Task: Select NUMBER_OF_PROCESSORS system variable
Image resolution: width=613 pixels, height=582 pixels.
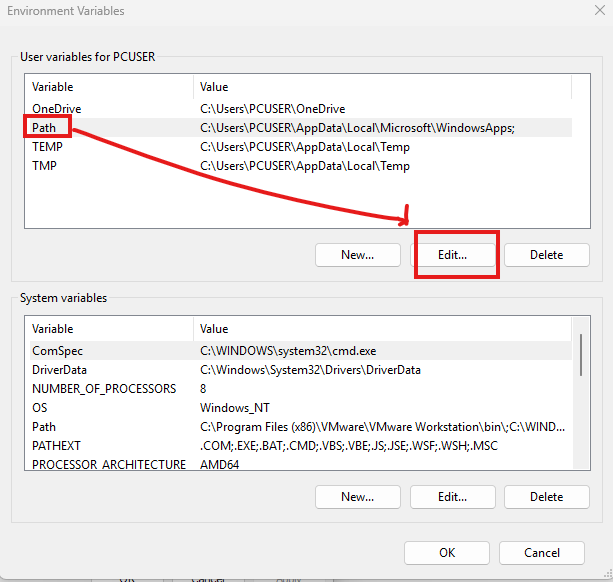Action: 104,389
